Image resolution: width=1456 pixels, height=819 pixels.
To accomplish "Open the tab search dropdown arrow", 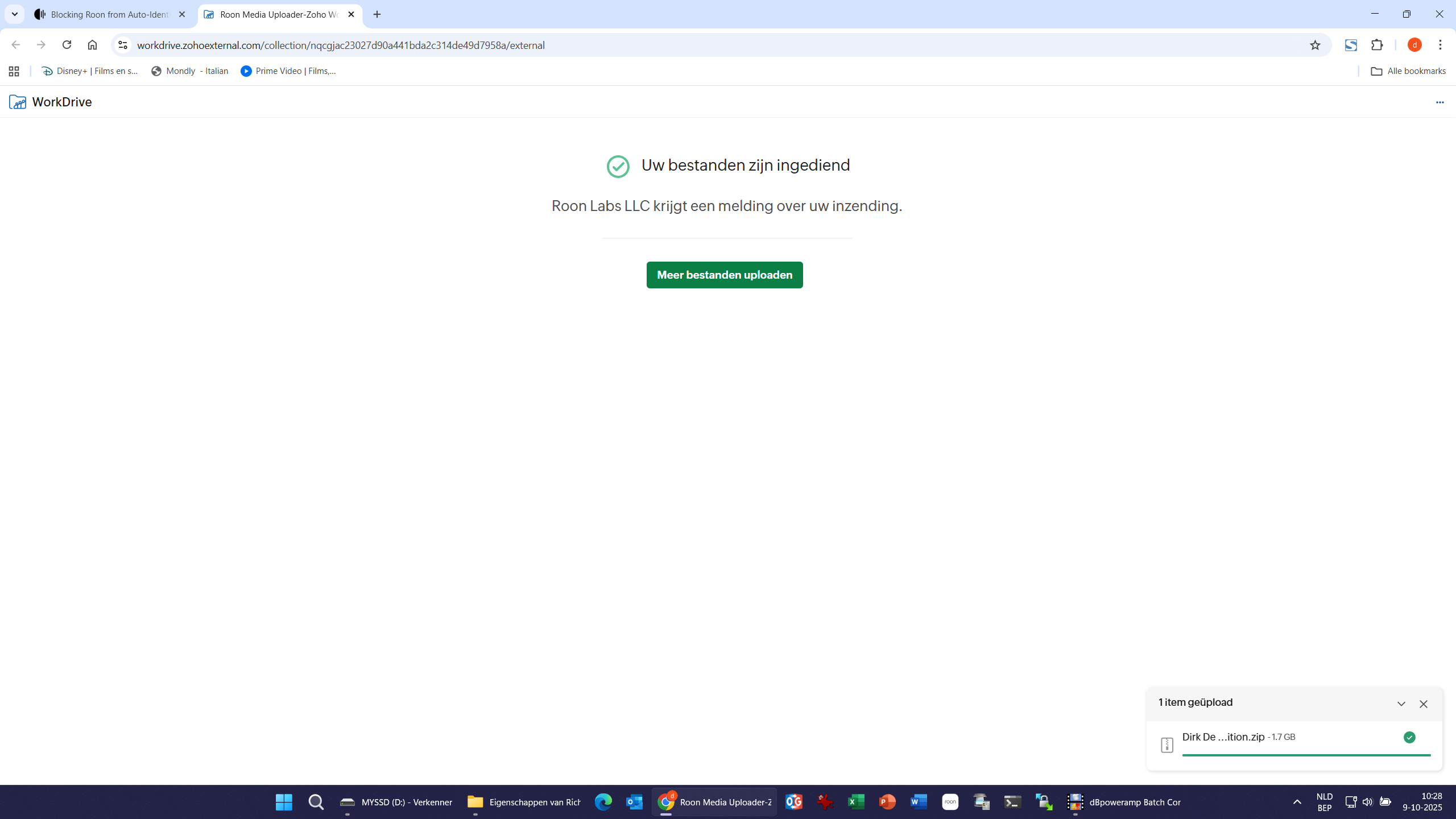I will click(x=15, y=14).
